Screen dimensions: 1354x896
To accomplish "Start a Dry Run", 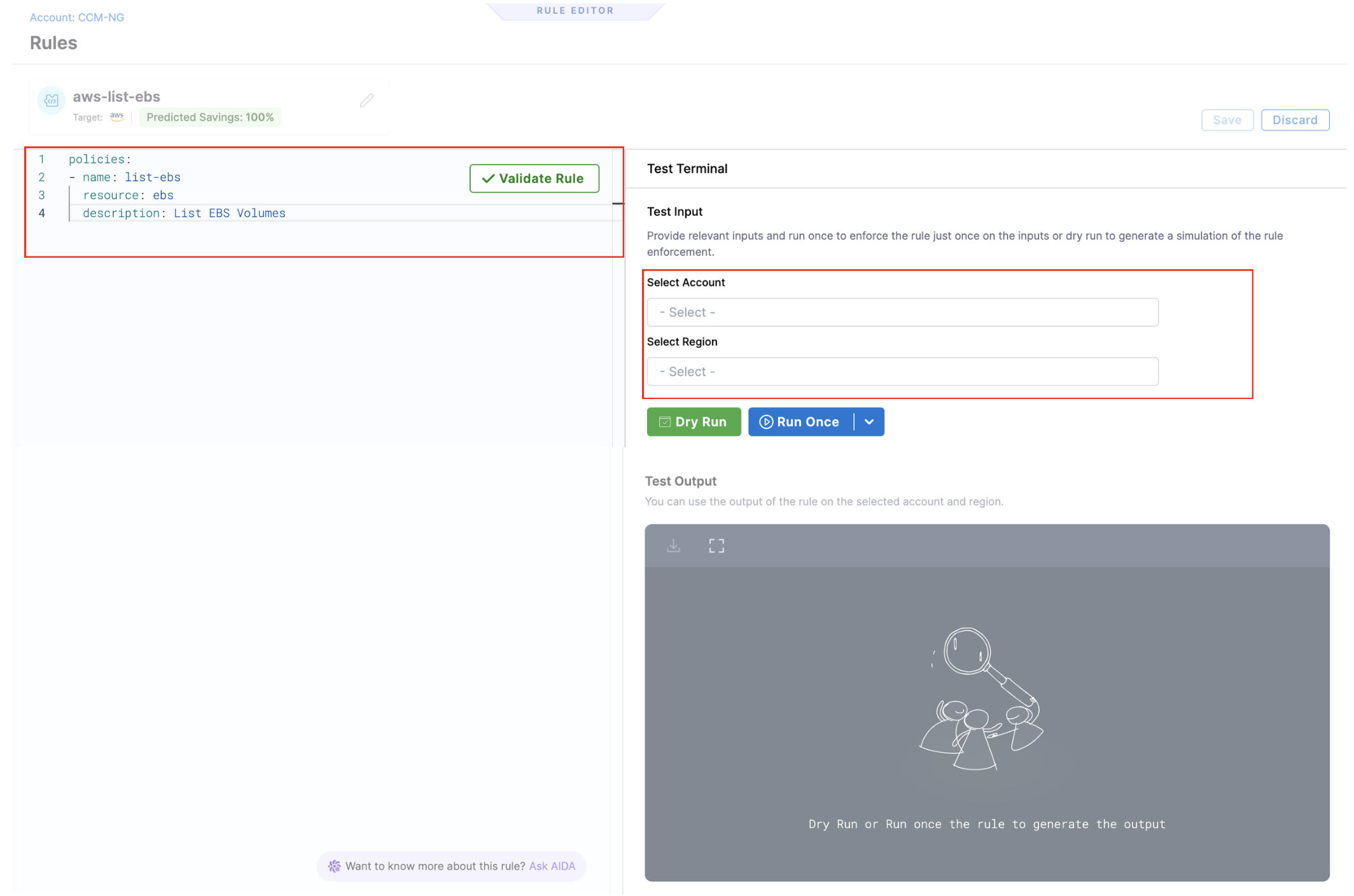I will point(693,422).
